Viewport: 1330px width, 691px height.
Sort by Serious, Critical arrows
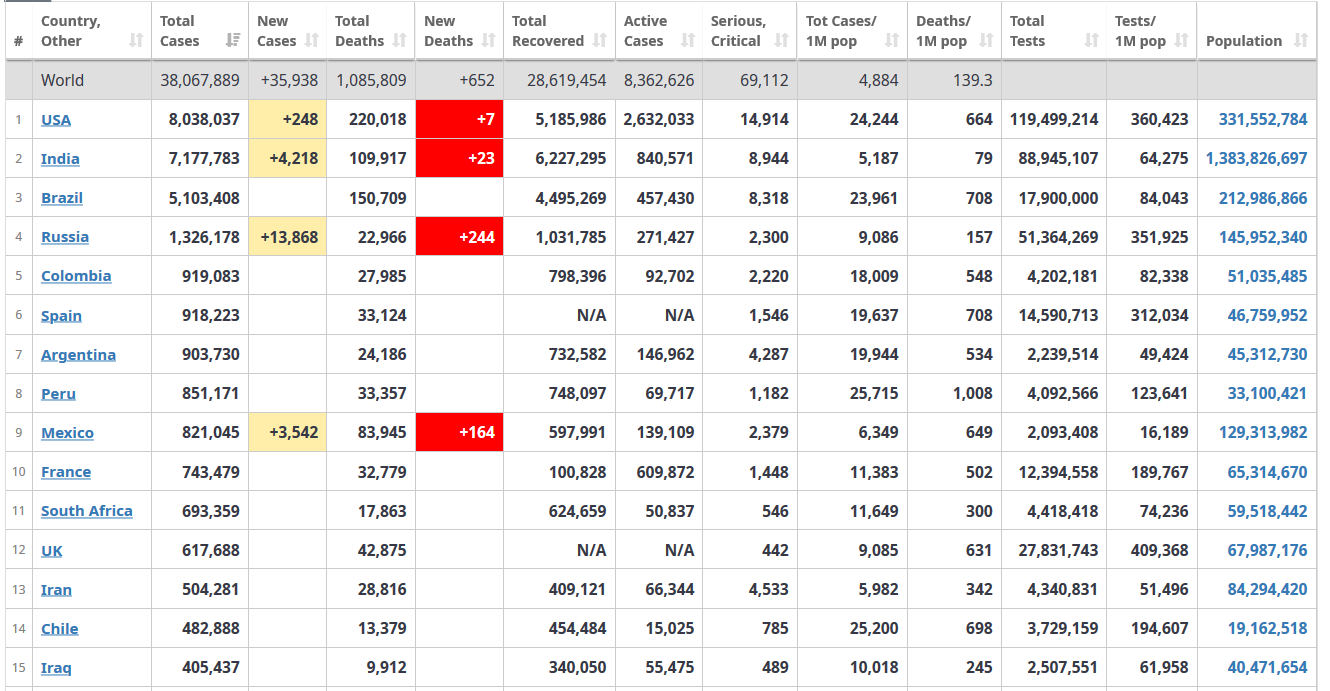pos(782,41)
